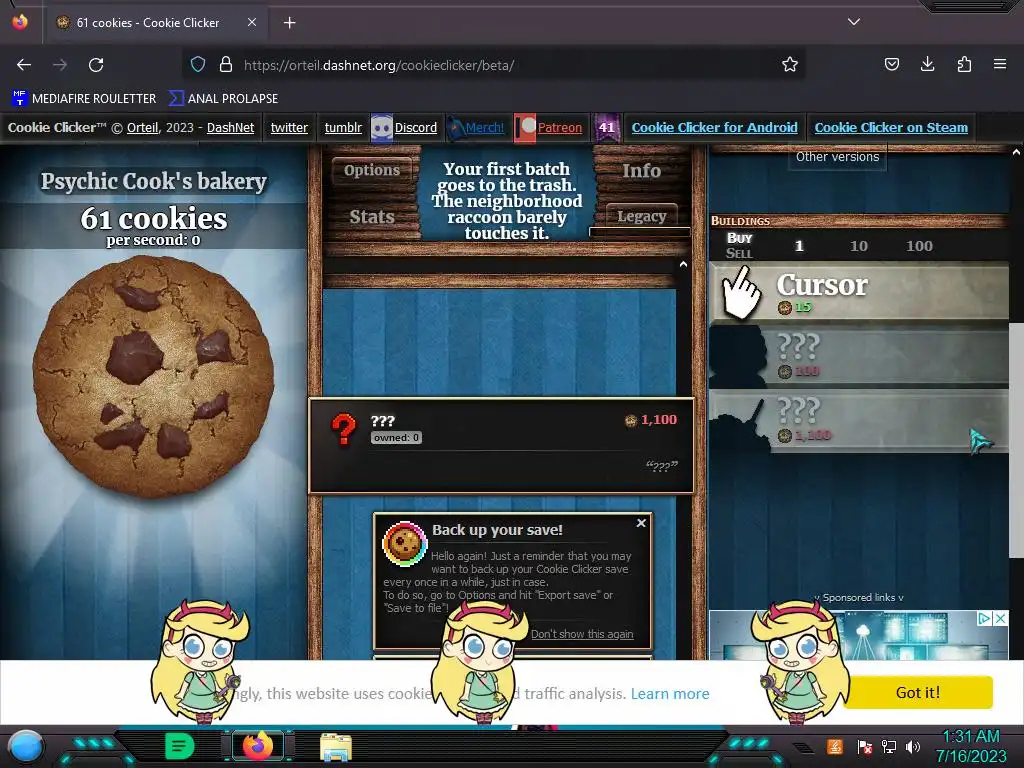Open the clock showing 1:31 AM
Screen dimensions: 1024x768
[x=970, y=746]
